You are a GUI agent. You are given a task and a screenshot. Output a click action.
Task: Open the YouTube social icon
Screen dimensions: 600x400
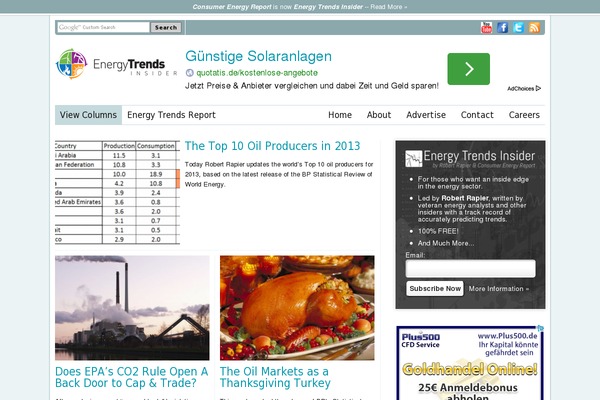[486, 28]
